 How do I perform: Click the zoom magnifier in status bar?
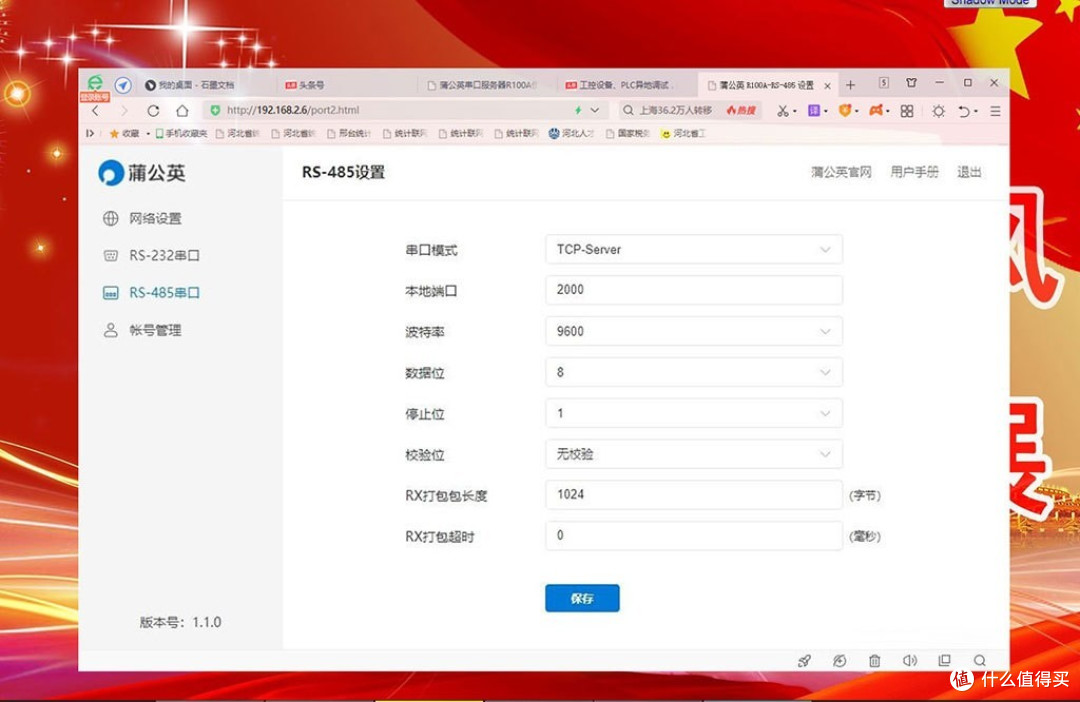click(979, 661)
